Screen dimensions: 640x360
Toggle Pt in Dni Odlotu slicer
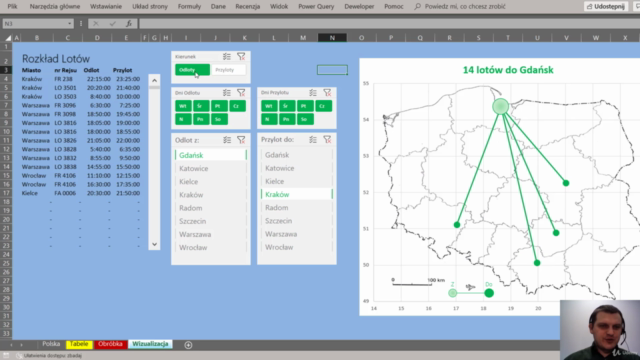pyautogui.click(x=219, y=106)
